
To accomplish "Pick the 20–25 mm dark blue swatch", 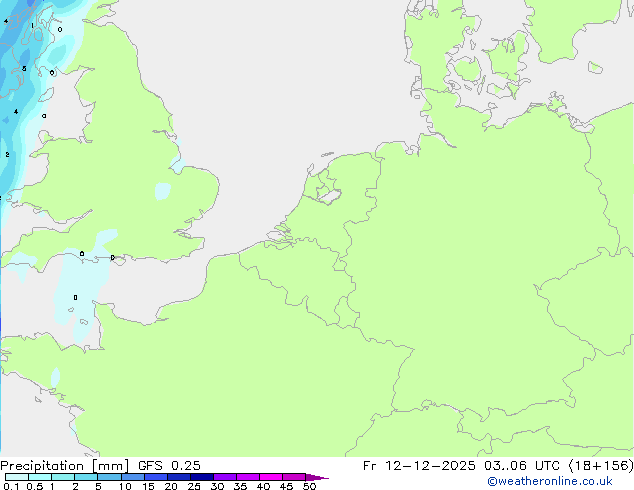I will (178, 477).
